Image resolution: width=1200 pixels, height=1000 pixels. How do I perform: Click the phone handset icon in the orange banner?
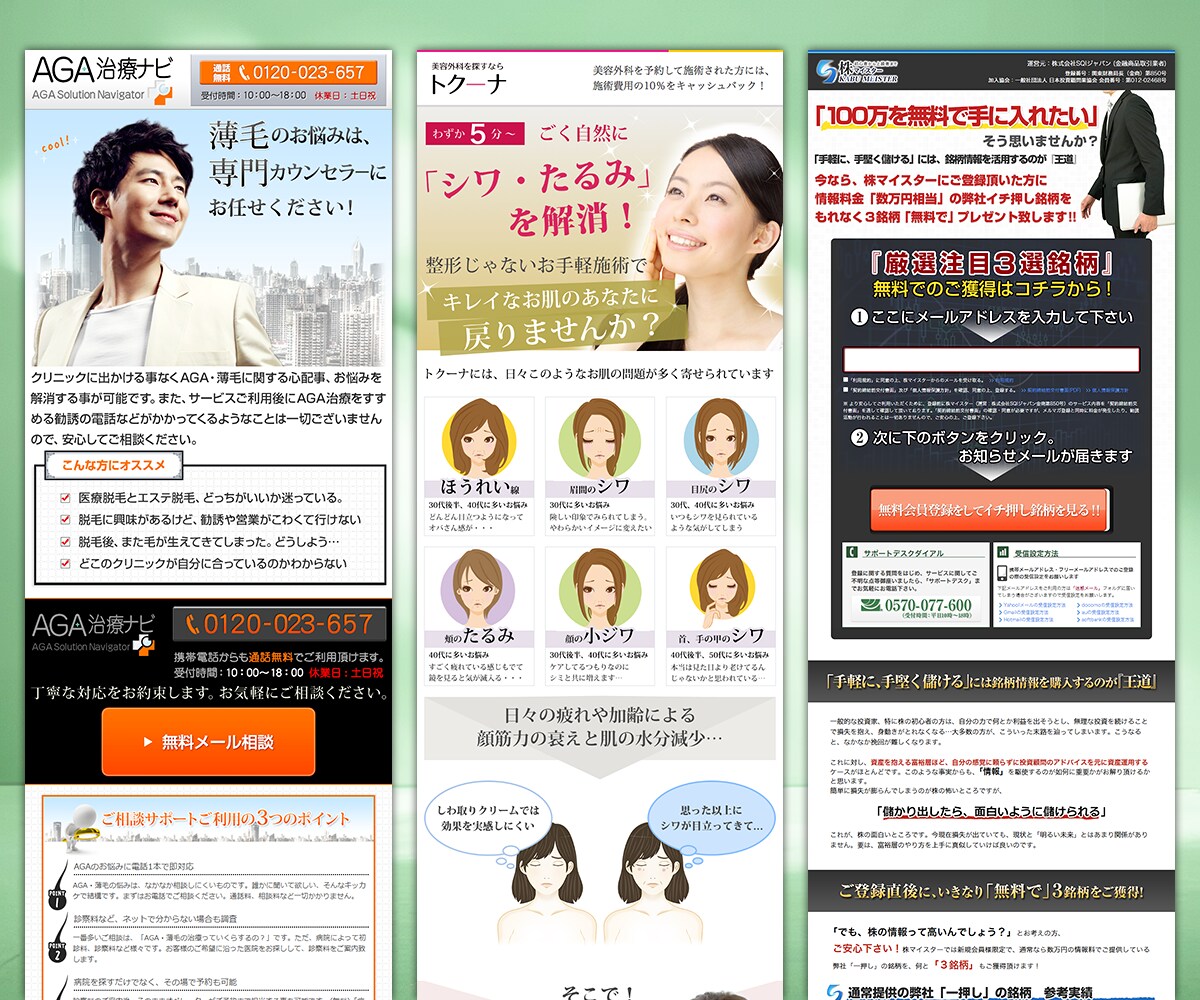244,73
